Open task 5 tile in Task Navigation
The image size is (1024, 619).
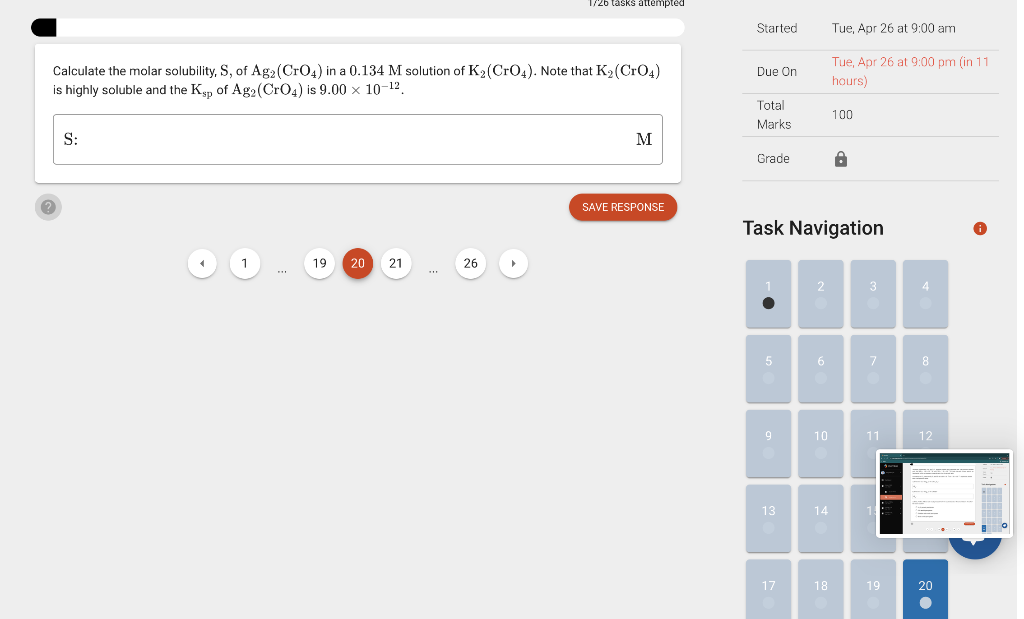point(769,369)
